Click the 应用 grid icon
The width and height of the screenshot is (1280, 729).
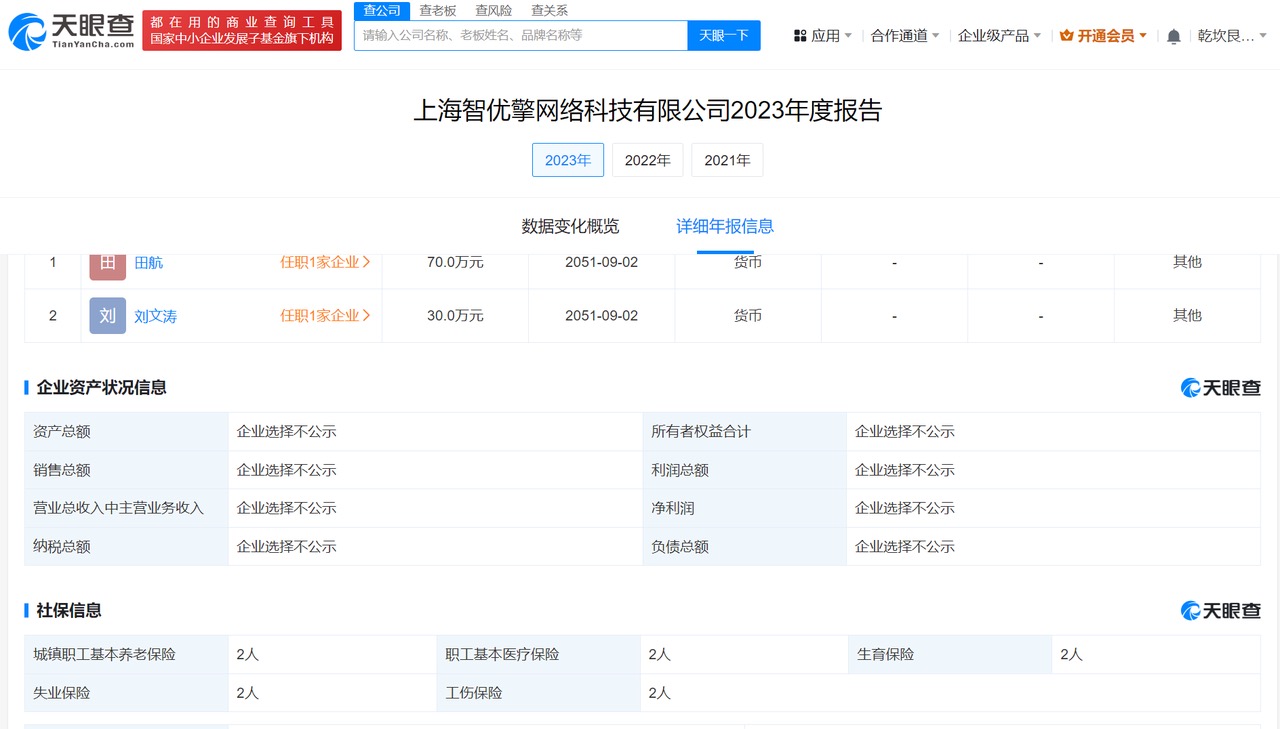[x=800, y=36]
